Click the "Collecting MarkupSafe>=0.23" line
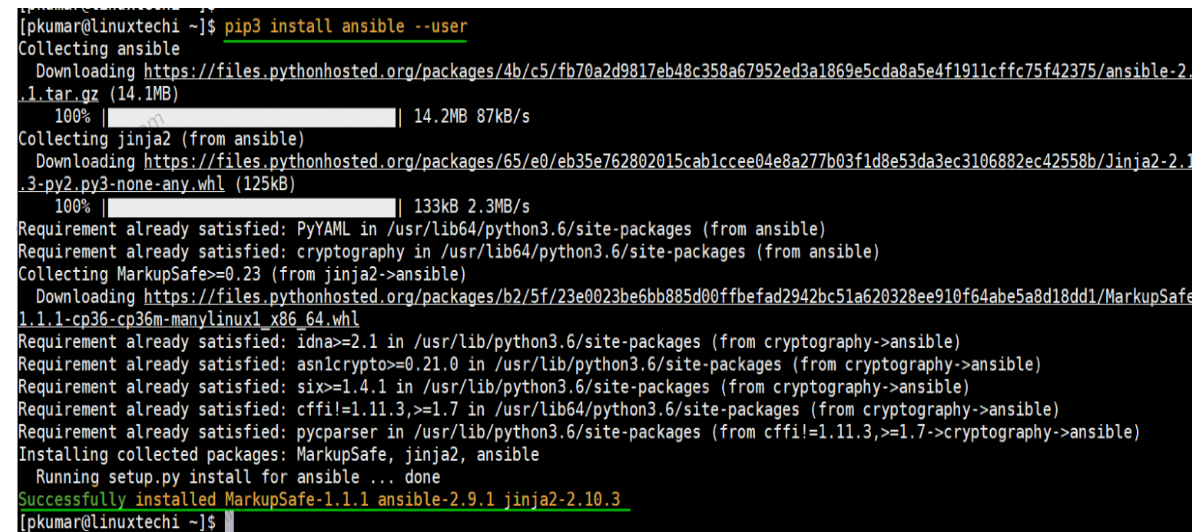 coord(242,274)
